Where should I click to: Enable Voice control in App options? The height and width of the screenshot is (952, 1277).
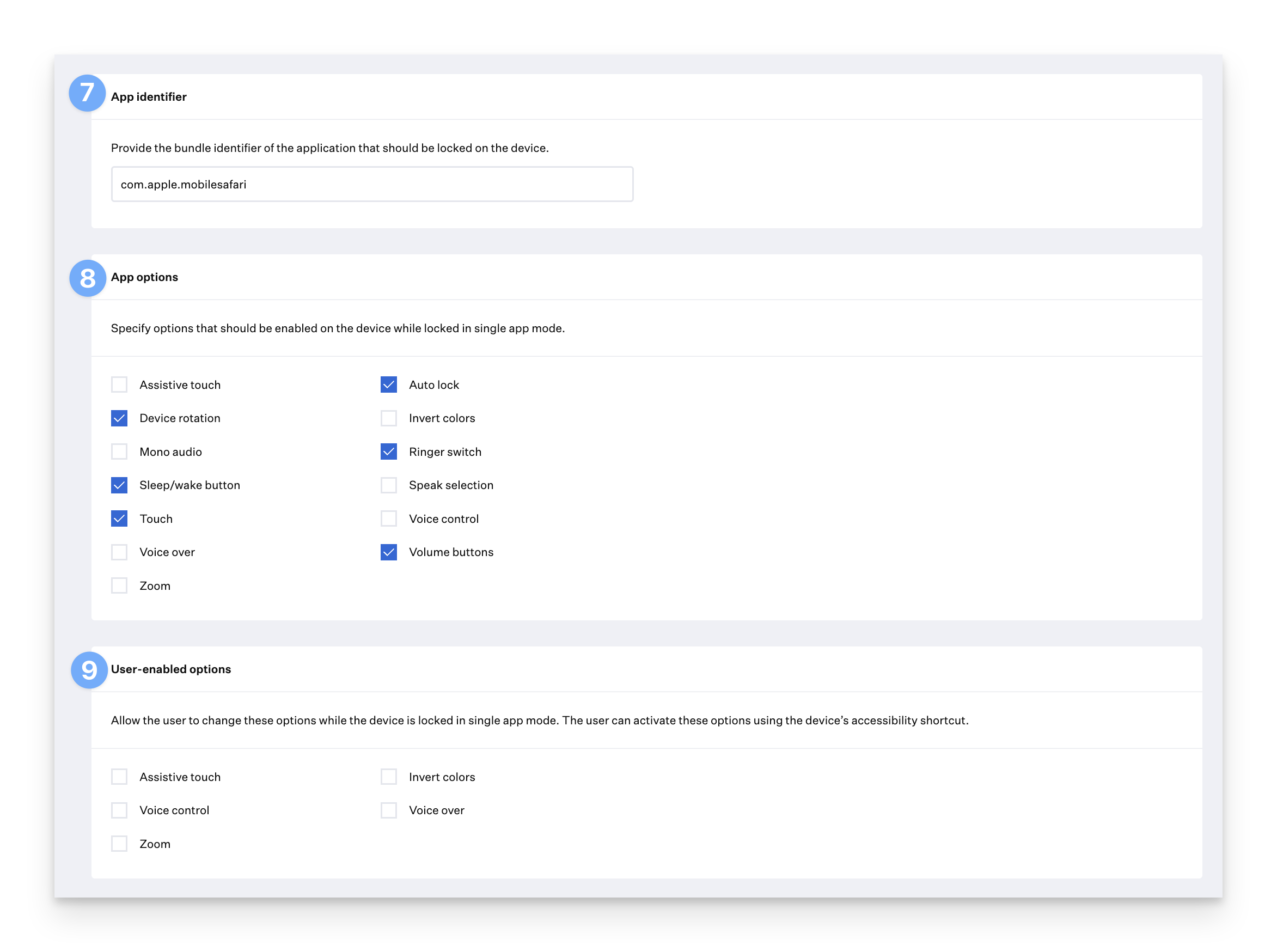[389, 518]
